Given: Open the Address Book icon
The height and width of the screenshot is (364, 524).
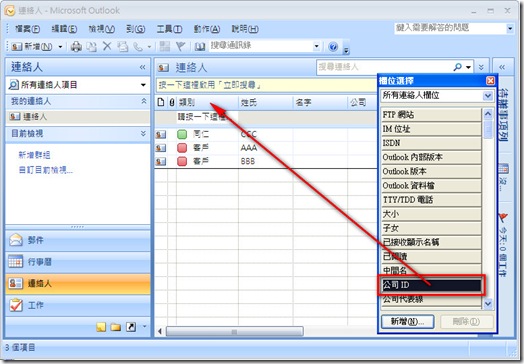Looking at the screenshot, I should (x=200, y=46).
